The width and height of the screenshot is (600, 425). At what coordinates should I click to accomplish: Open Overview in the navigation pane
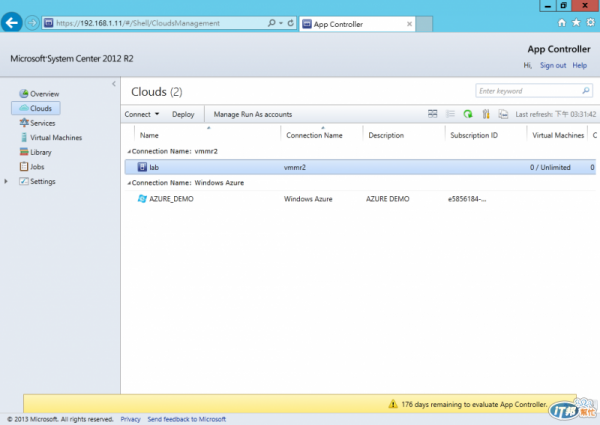(x=39, y=94)
